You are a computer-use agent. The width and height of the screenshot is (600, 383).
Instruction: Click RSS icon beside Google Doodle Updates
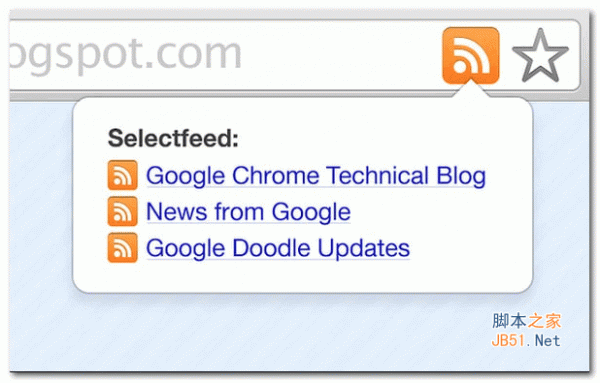(122, 248)
